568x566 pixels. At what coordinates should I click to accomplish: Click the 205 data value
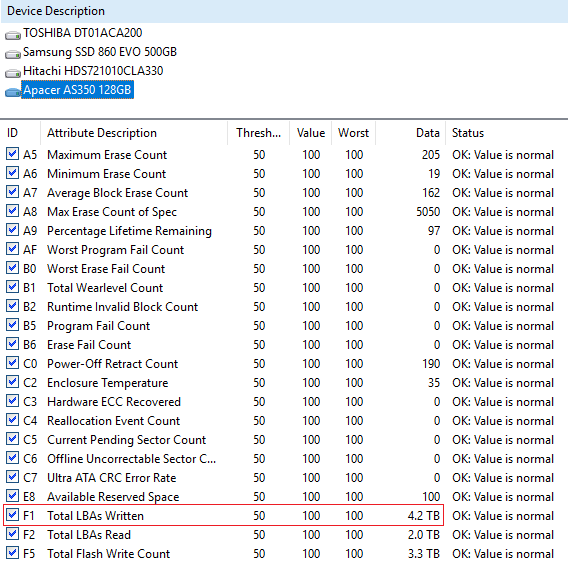431,155
